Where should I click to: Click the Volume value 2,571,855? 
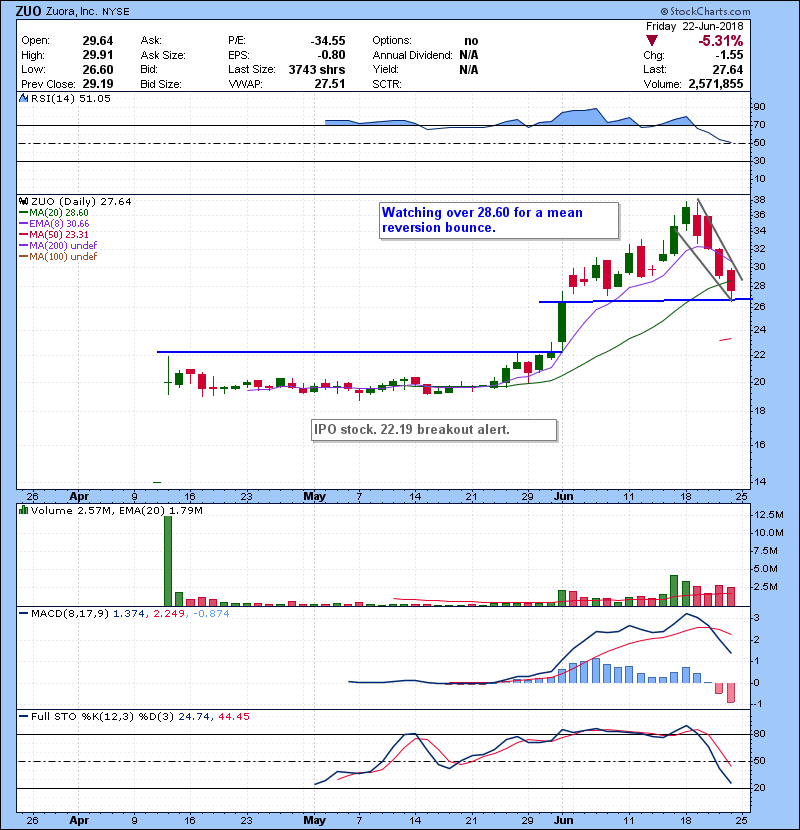pos(716,84)
